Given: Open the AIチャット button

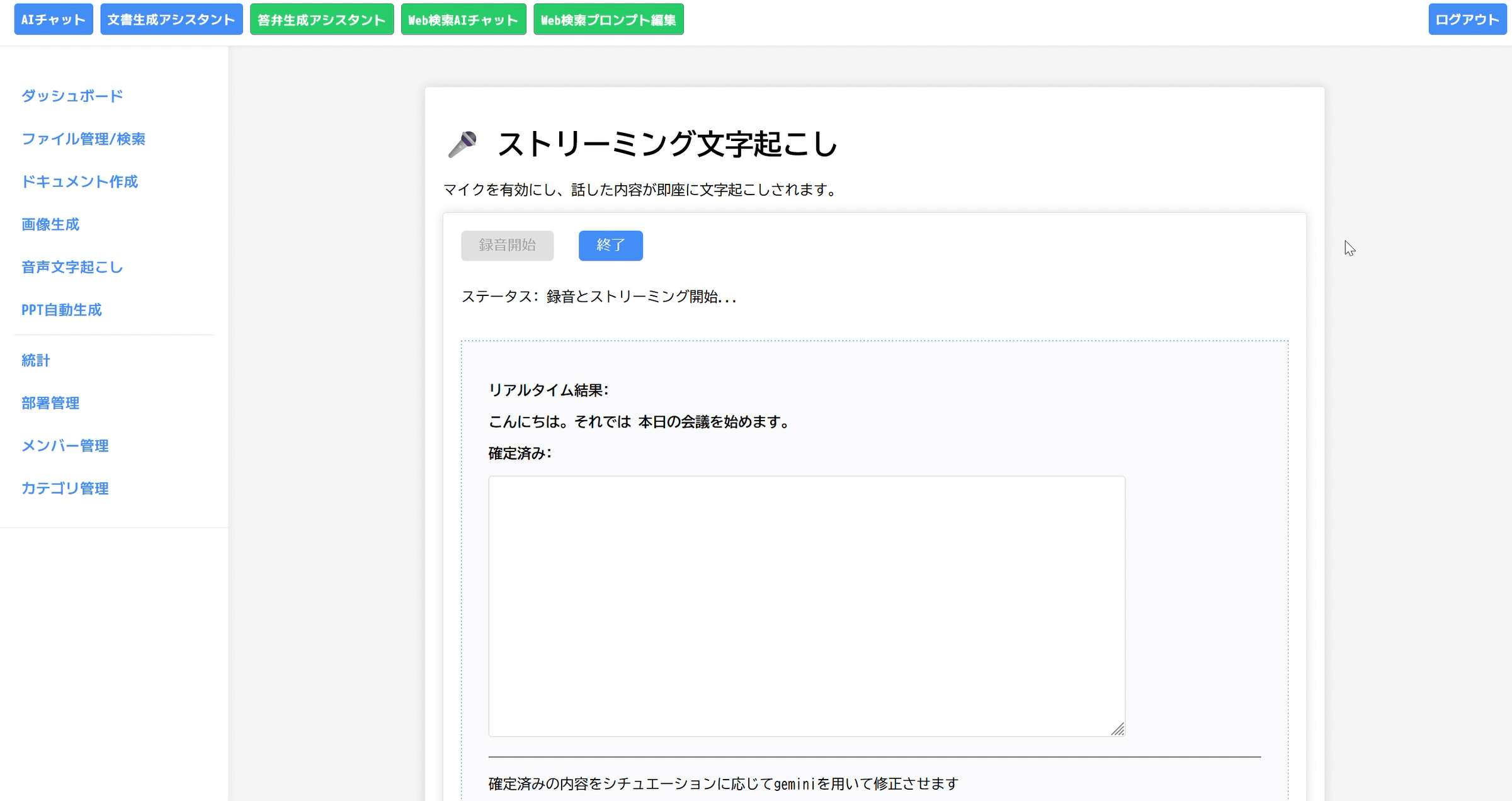Looking at the screenshot, I should pyautogui.click(x=54, y=20).
